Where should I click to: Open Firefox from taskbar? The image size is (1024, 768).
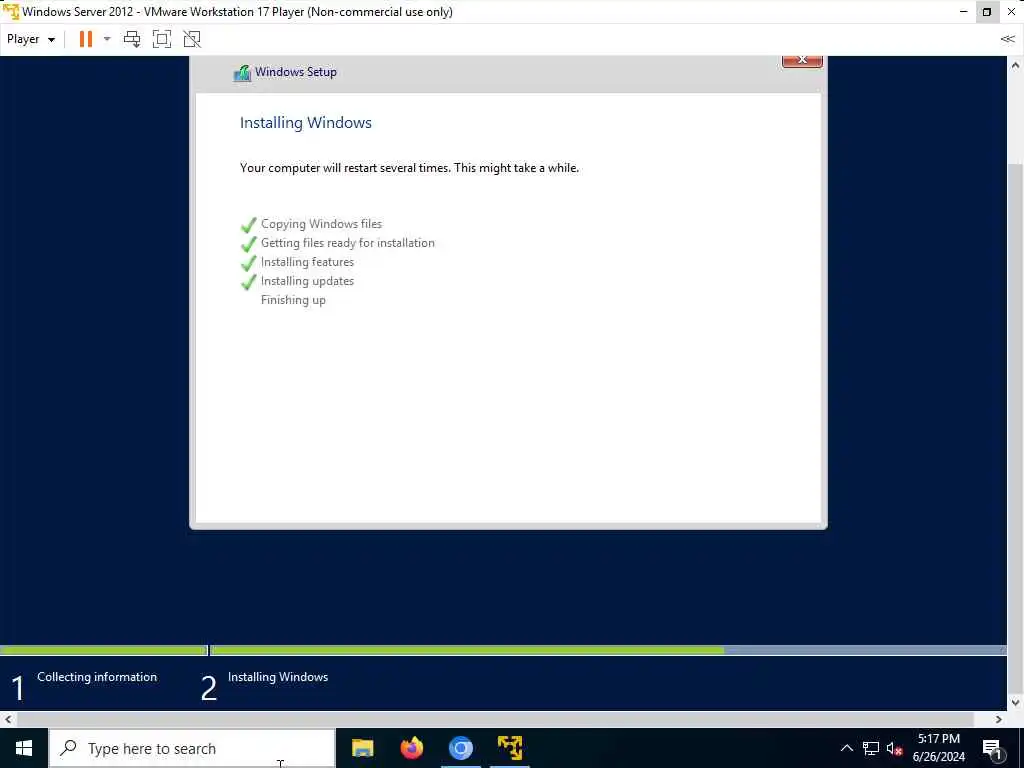pos(411,748)
